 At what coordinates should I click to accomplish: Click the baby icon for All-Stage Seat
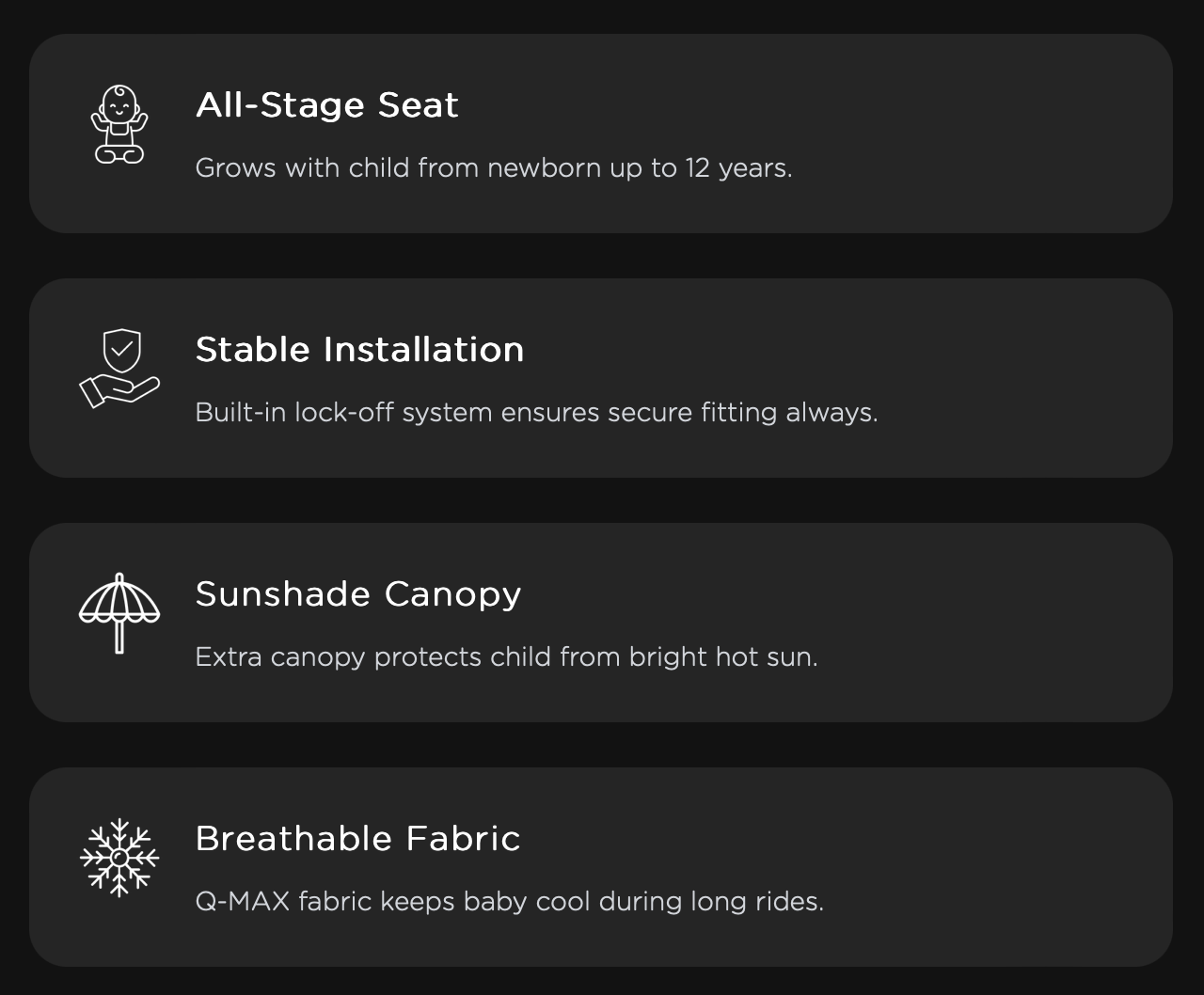pos(119,124)
